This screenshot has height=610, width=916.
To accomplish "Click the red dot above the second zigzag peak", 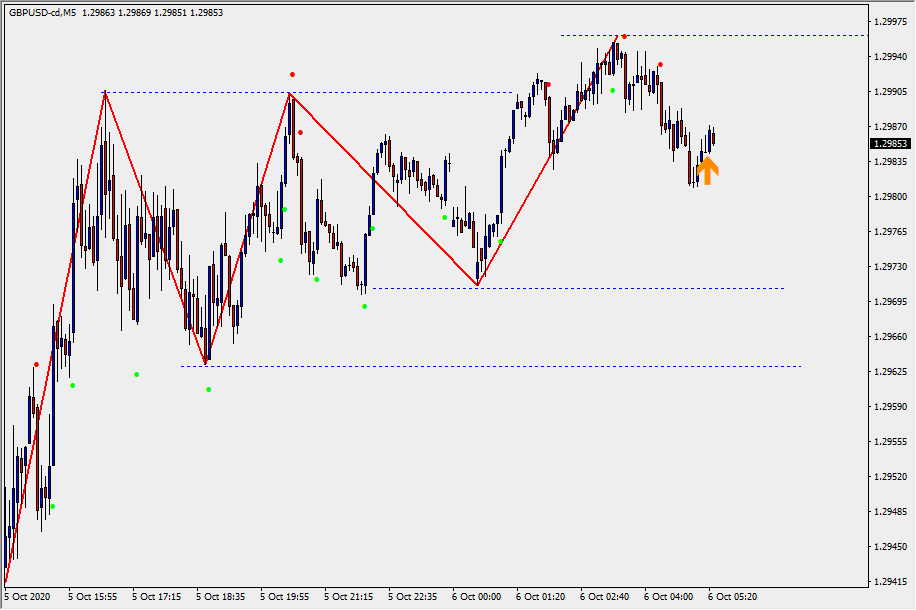I will [x=292, y=74].
